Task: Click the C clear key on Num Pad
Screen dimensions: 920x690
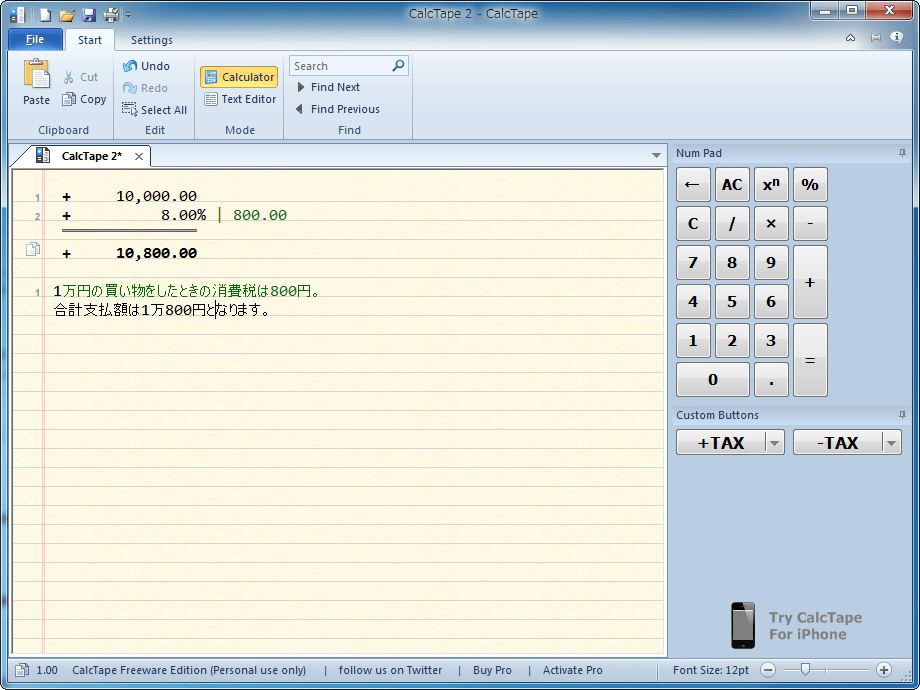Action: [x=693, y=224]
